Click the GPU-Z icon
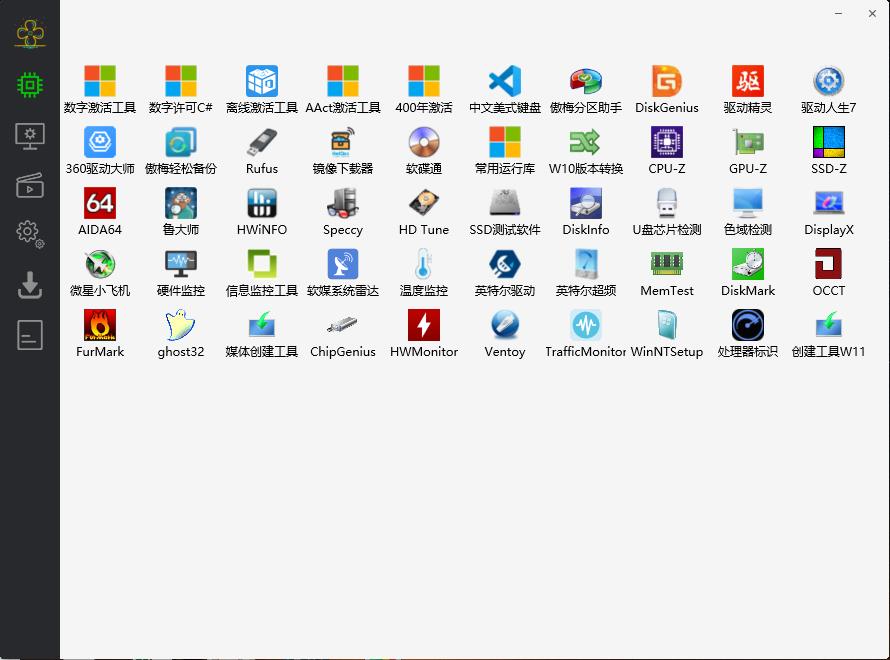Screen dimensions: 890x660 [748, 143]
